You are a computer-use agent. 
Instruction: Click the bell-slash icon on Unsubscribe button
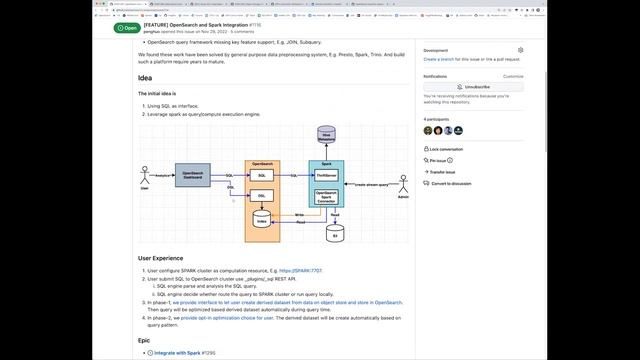(x=460, y=87)
